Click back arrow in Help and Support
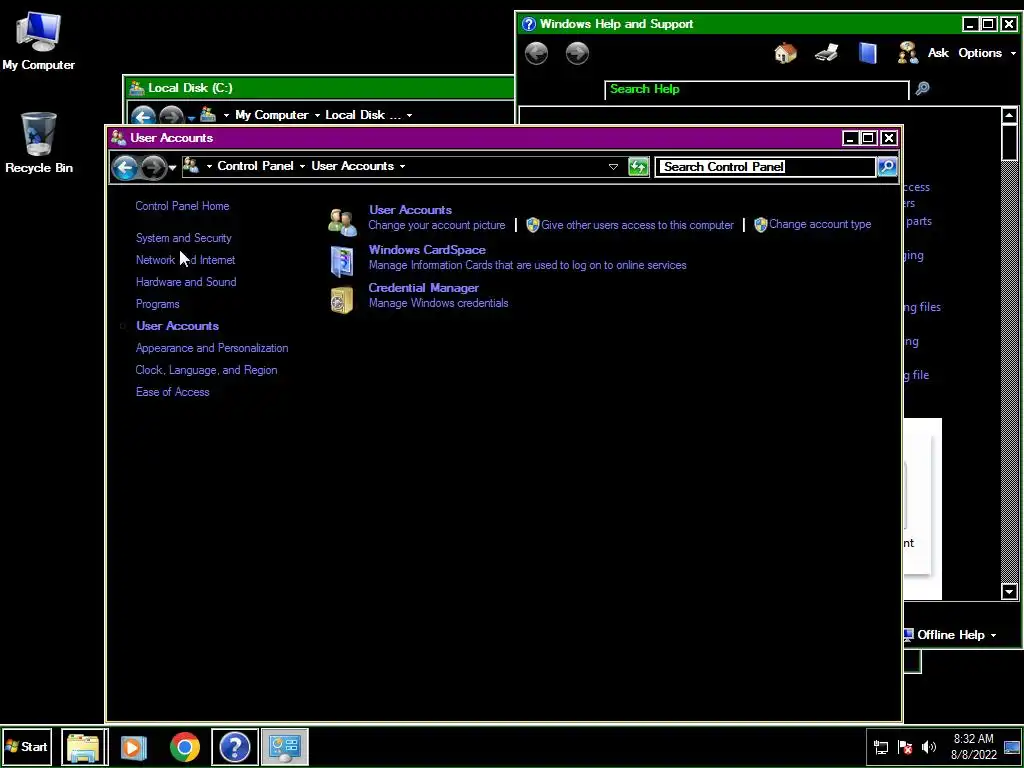Image resolution: width=1024 pixels, height=768 pixels. click(536, 53)
